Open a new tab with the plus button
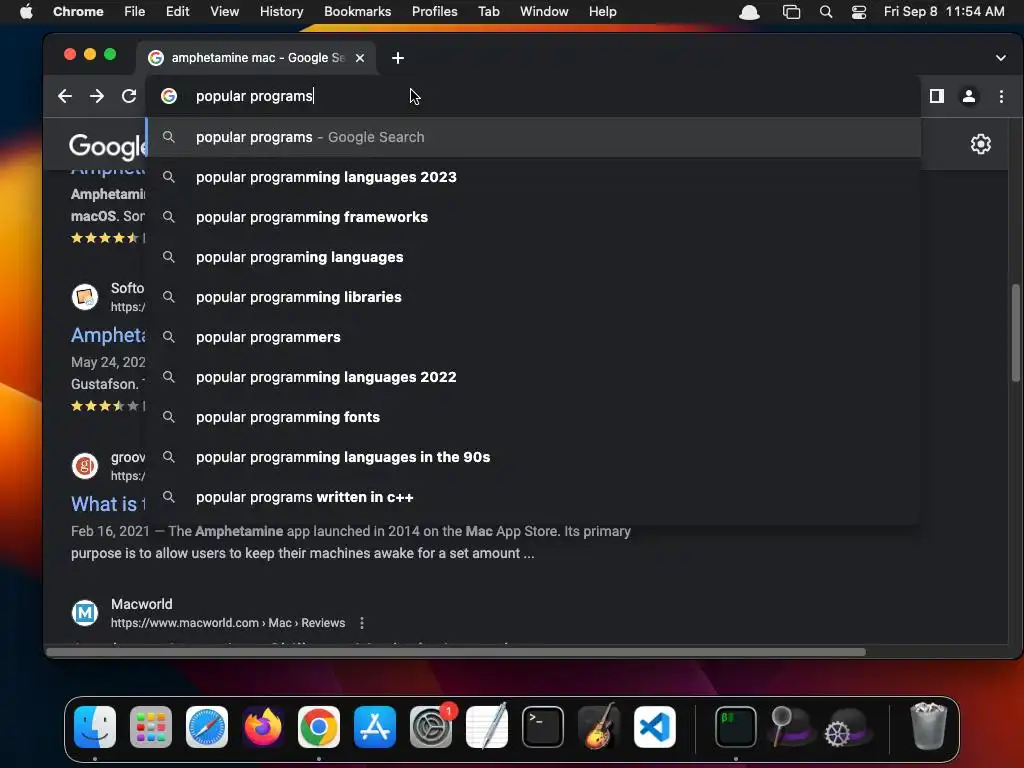1024x768 pixels. click(398, 58)
